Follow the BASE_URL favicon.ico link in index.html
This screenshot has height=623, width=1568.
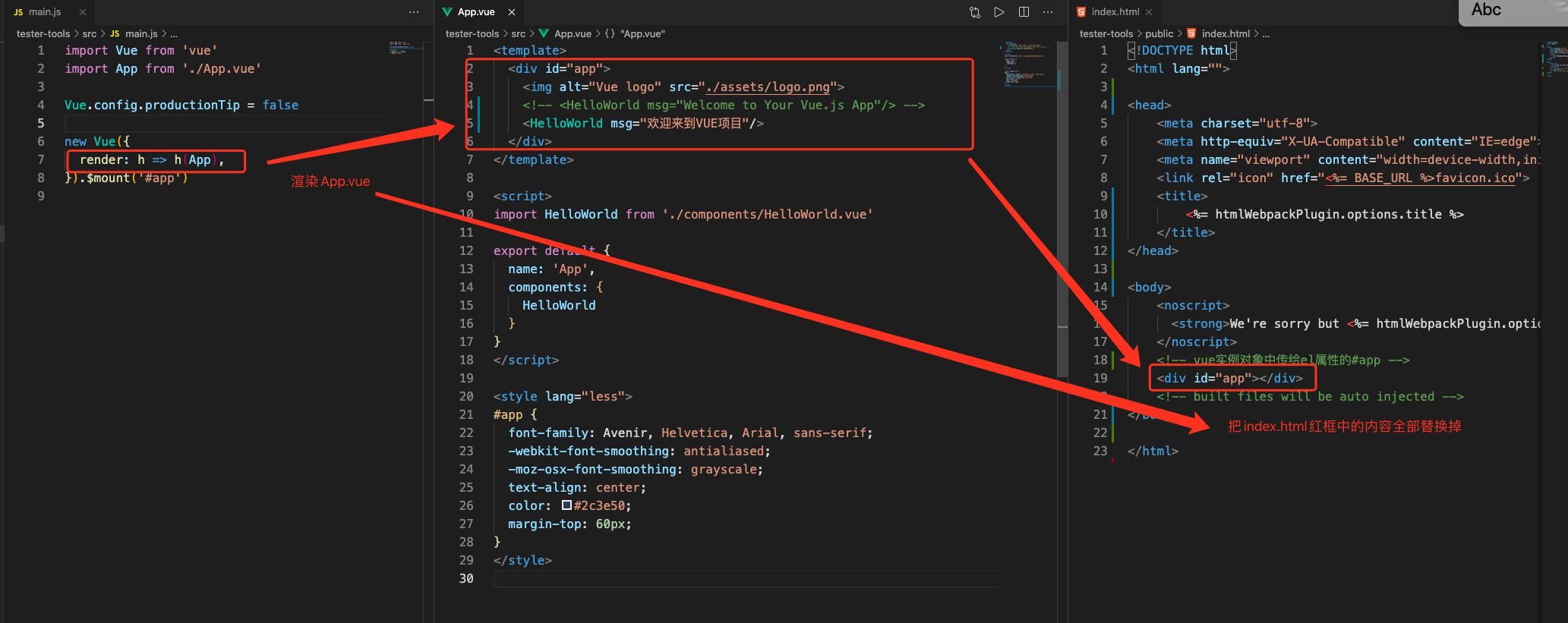pyautogui.click(x=1420, y=178)
